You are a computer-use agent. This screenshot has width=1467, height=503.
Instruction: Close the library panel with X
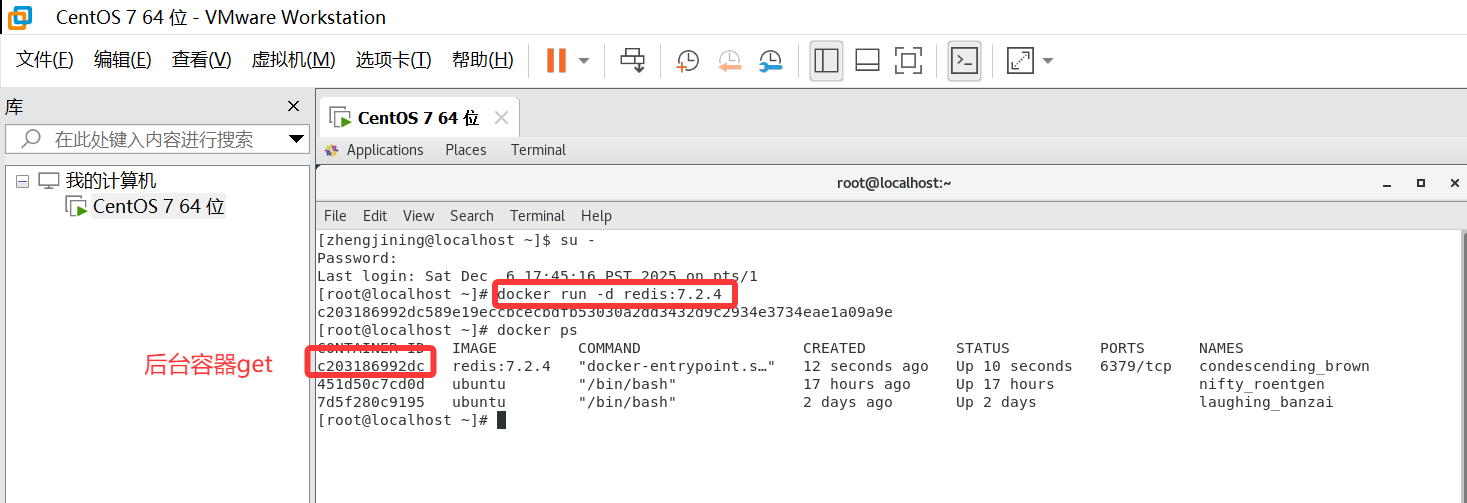[293, 106]
